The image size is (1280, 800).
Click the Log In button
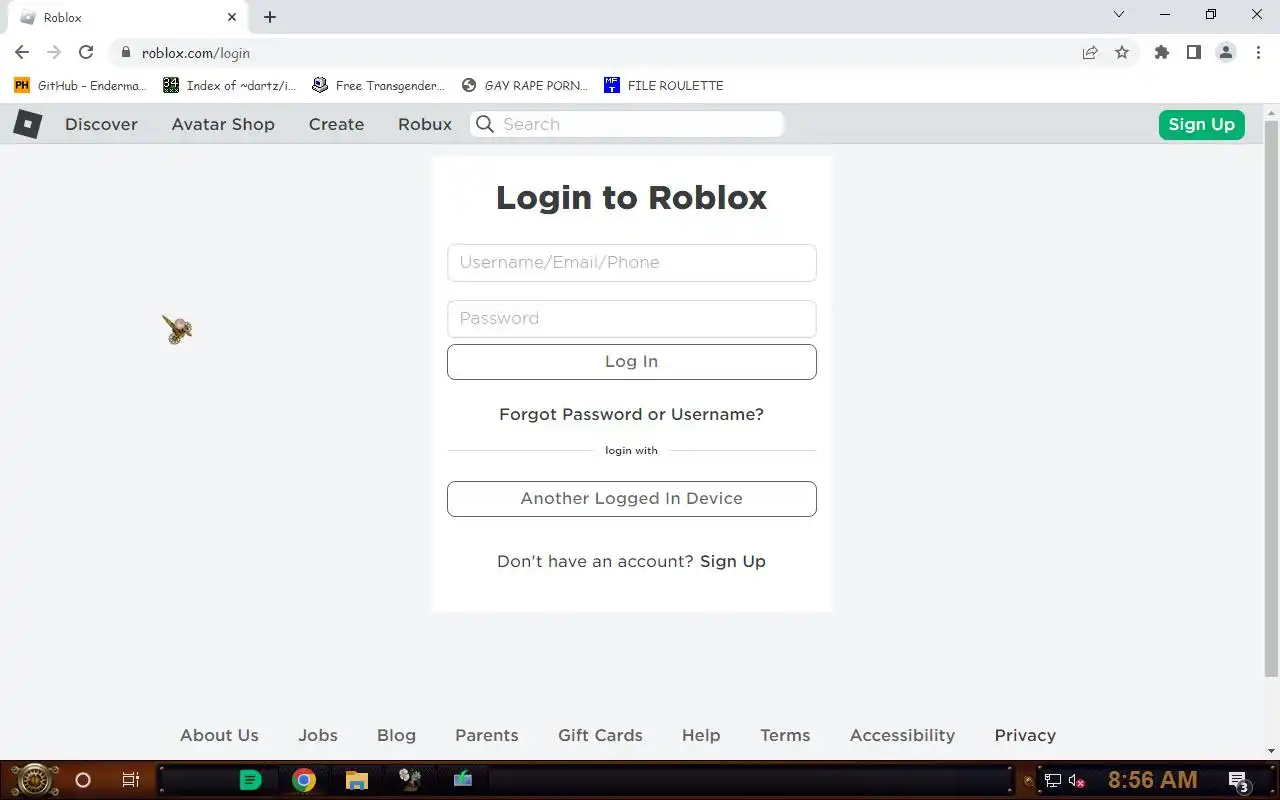[x=632, y=362]
